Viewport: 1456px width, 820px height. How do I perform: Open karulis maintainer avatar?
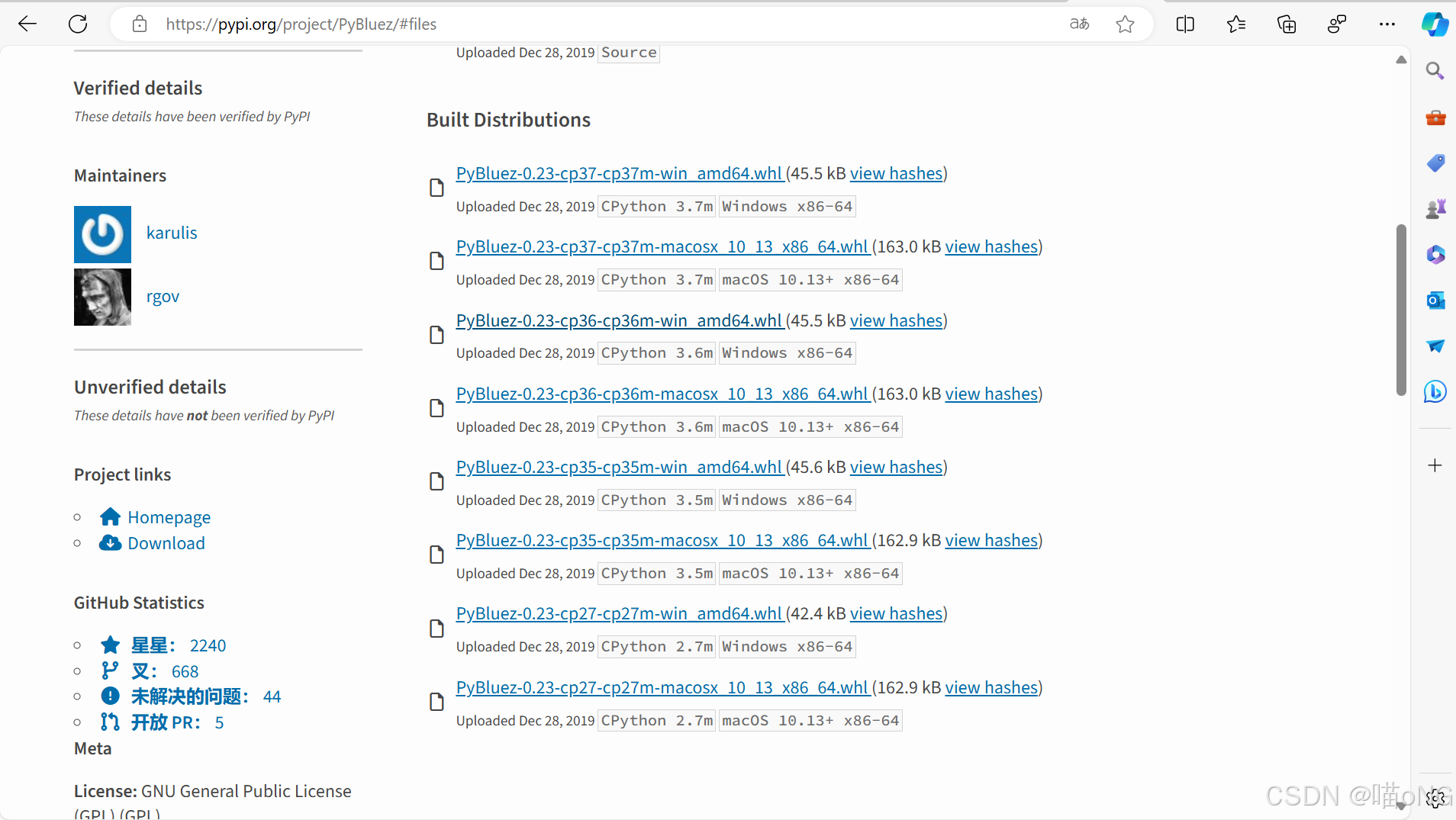[102, 234]
